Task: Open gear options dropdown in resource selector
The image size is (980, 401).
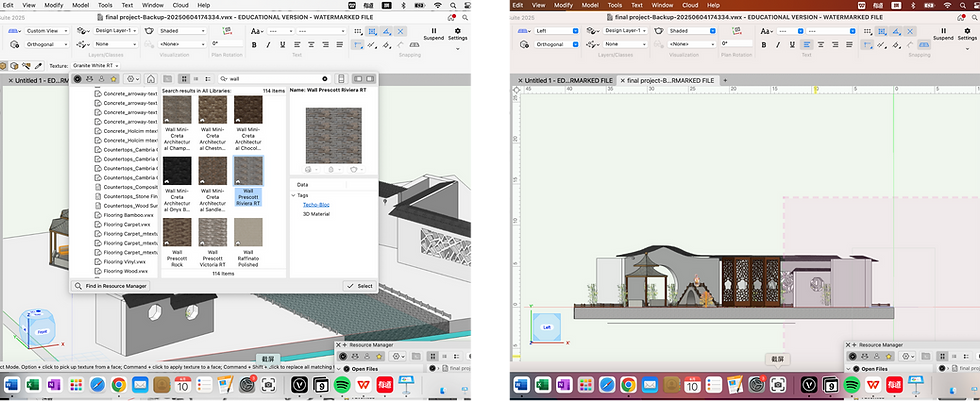Action: (x=132, y=79)
